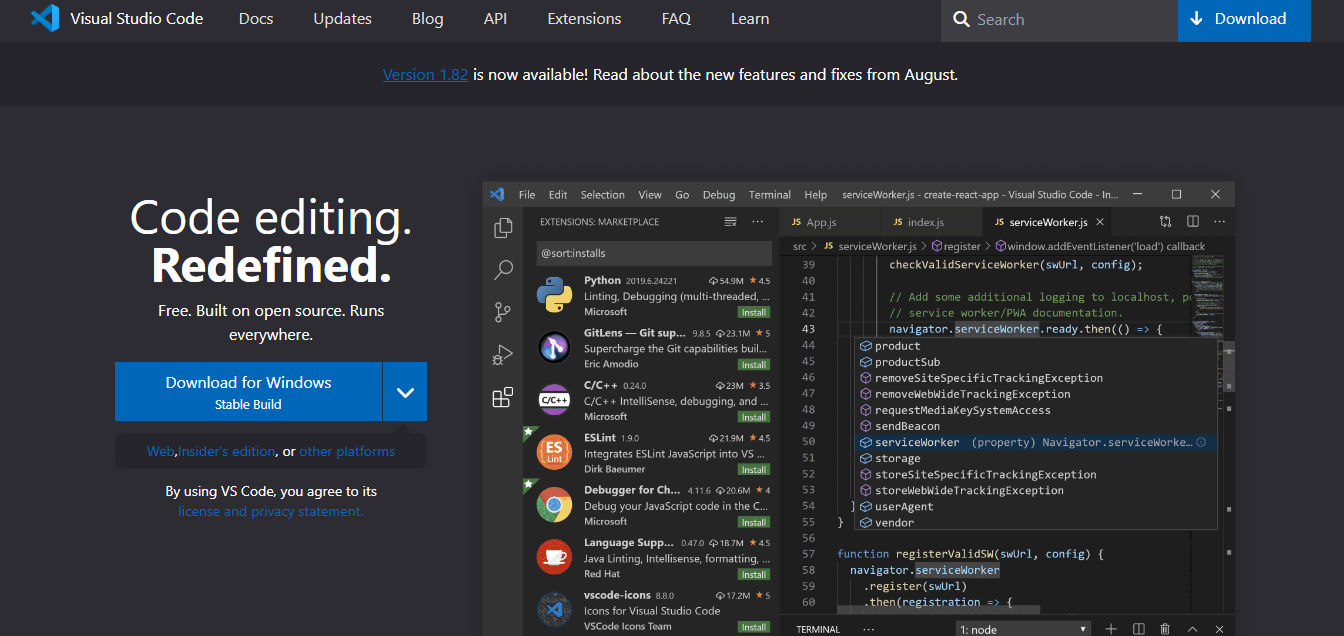Click the Python extension logo
1344x636 pixels.
tap(554, 296)
